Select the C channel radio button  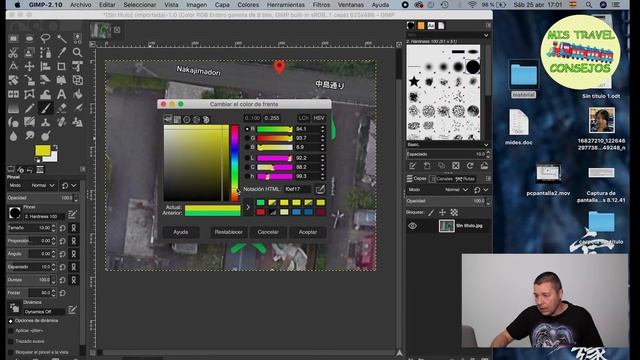pyautogui.click(x=247, y=167)
